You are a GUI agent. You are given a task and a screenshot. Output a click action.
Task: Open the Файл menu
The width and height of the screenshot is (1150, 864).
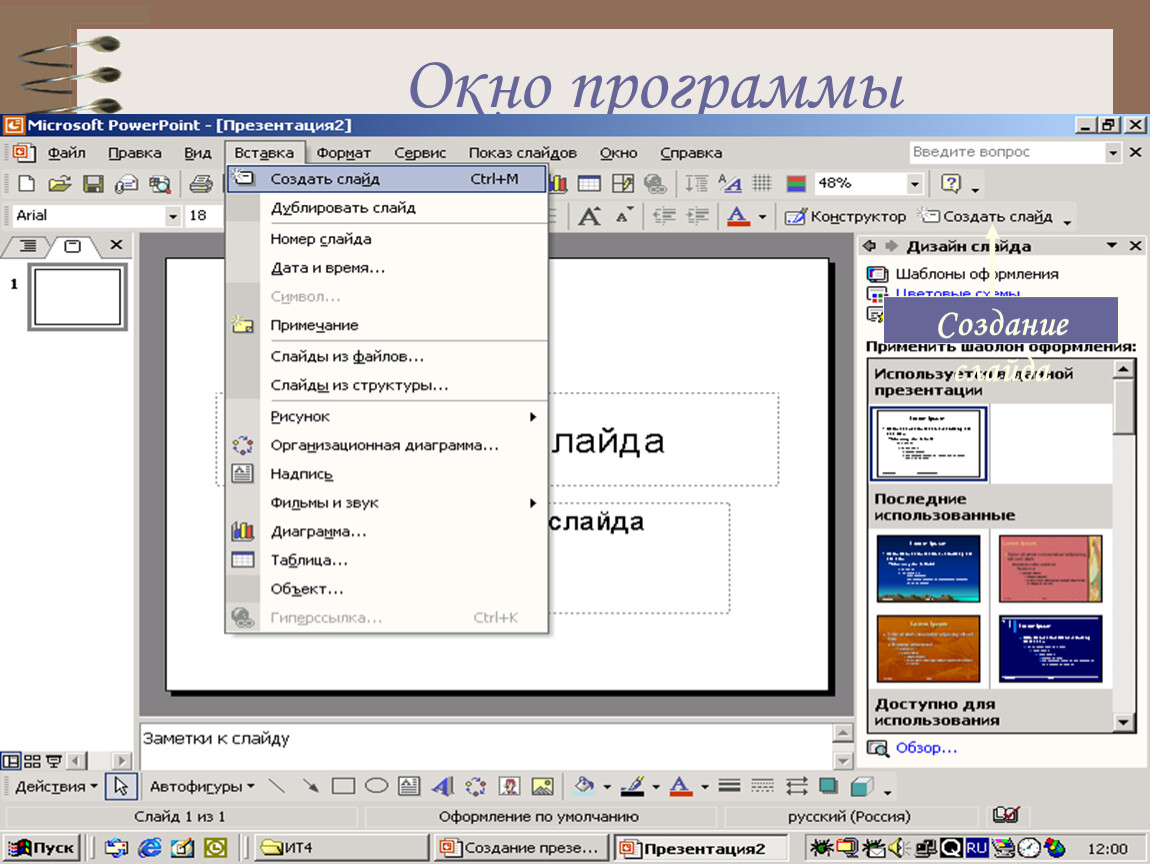[x=66, y=153]
